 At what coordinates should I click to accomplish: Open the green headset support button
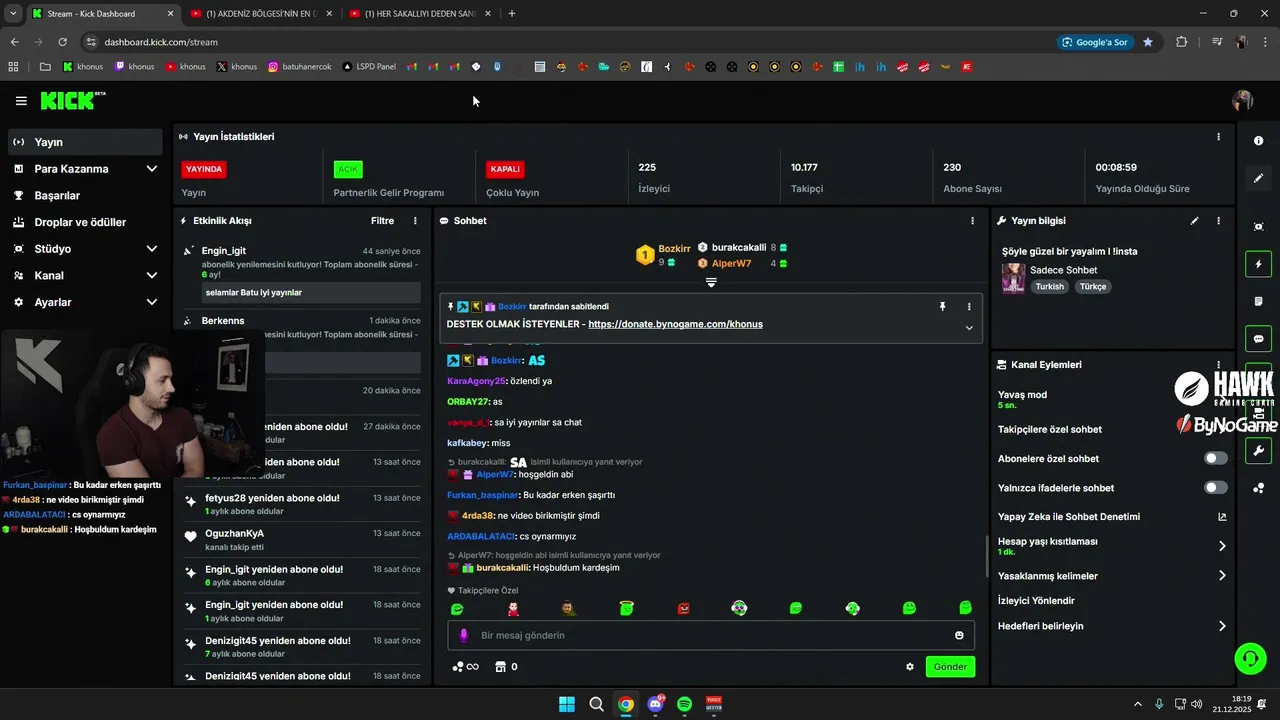[x=1250, y=658]
